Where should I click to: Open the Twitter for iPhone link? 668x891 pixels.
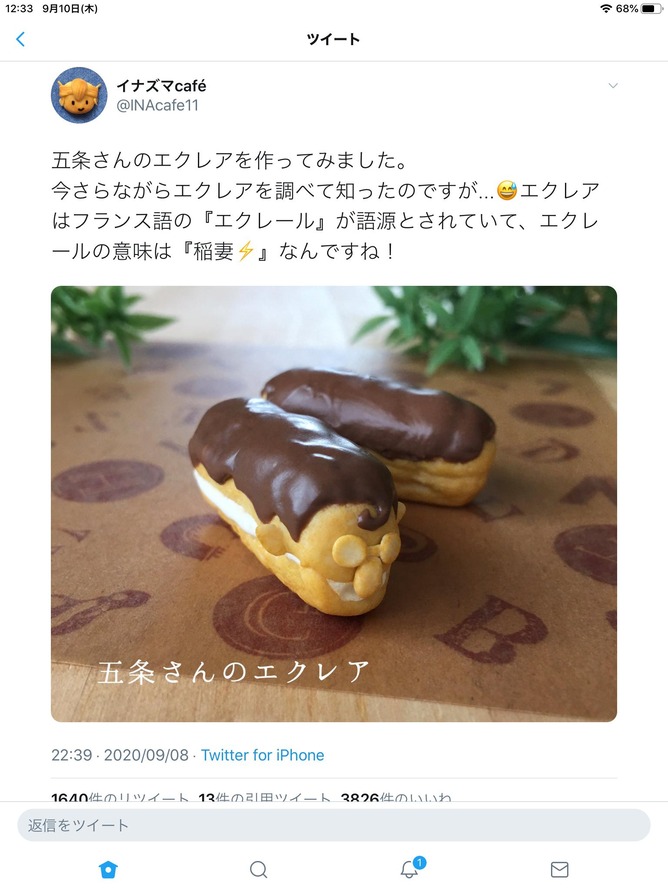point(262,755)
